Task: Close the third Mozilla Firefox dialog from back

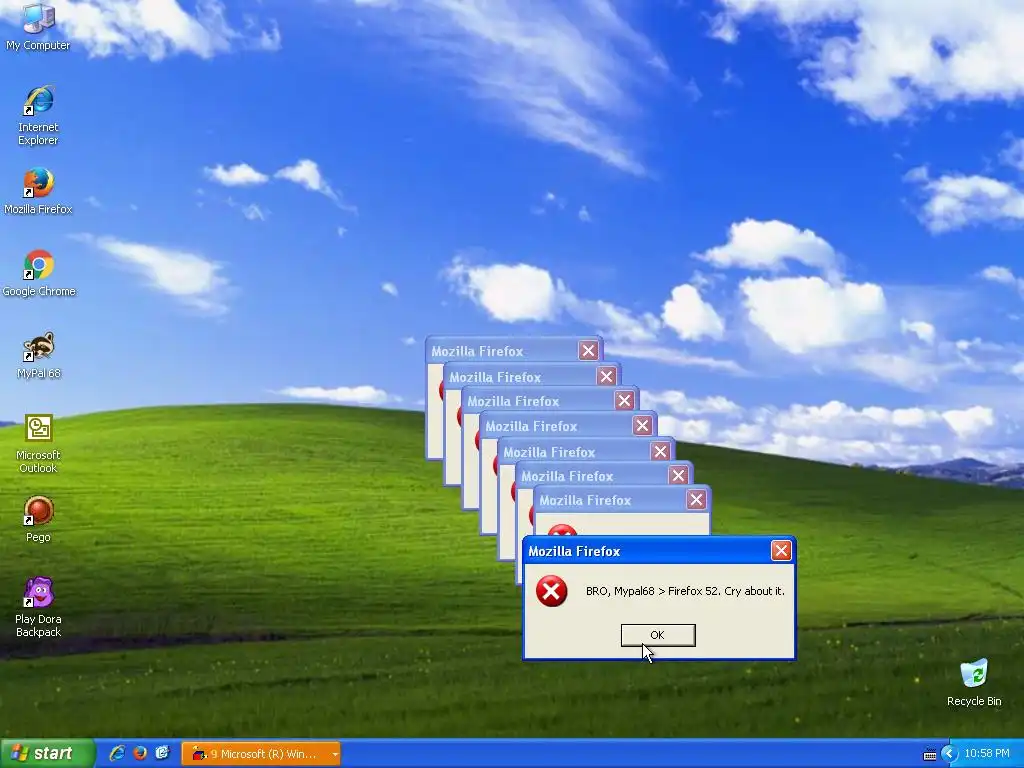Action: pyautogui.click(x=624, y=400)
